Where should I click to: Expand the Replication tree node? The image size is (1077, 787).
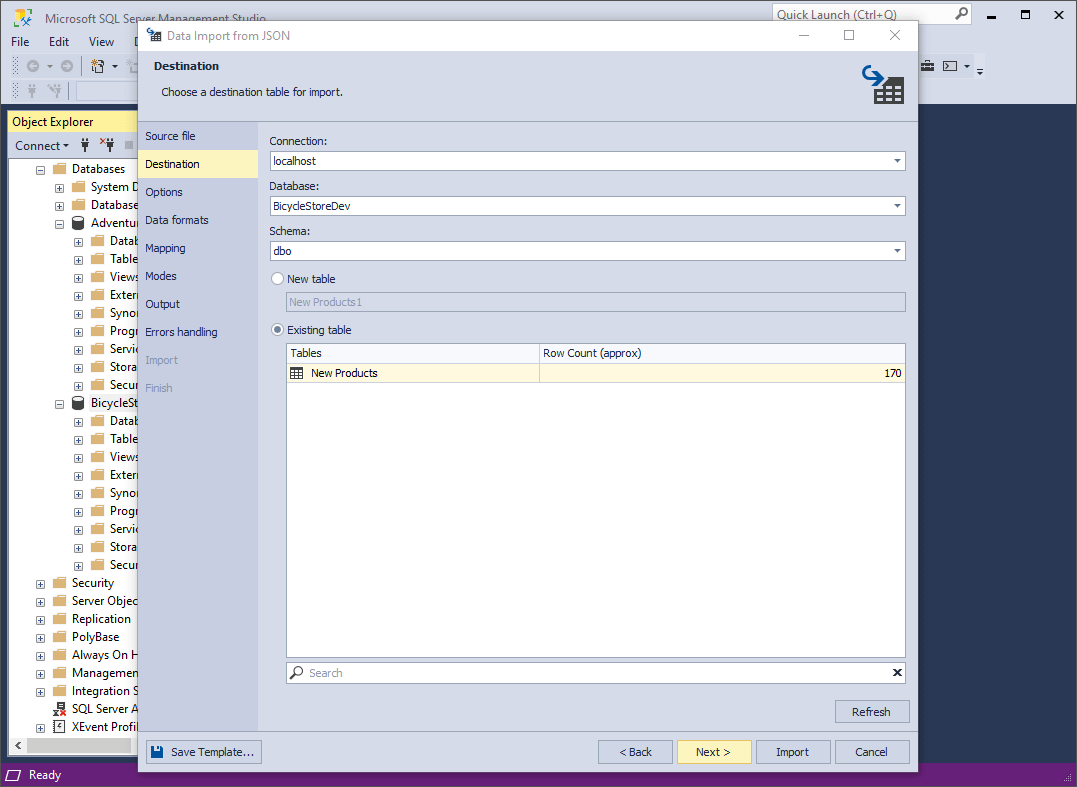point(39,618)
